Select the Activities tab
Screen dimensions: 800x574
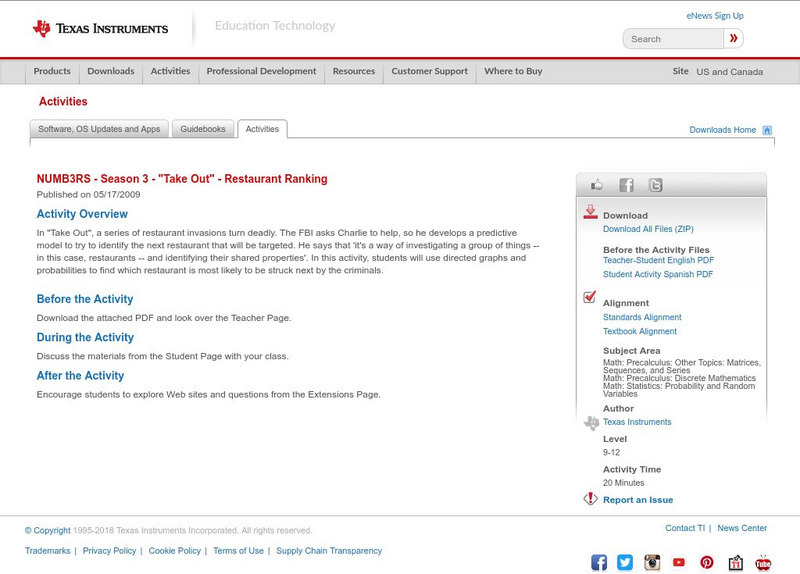(262, 129)
